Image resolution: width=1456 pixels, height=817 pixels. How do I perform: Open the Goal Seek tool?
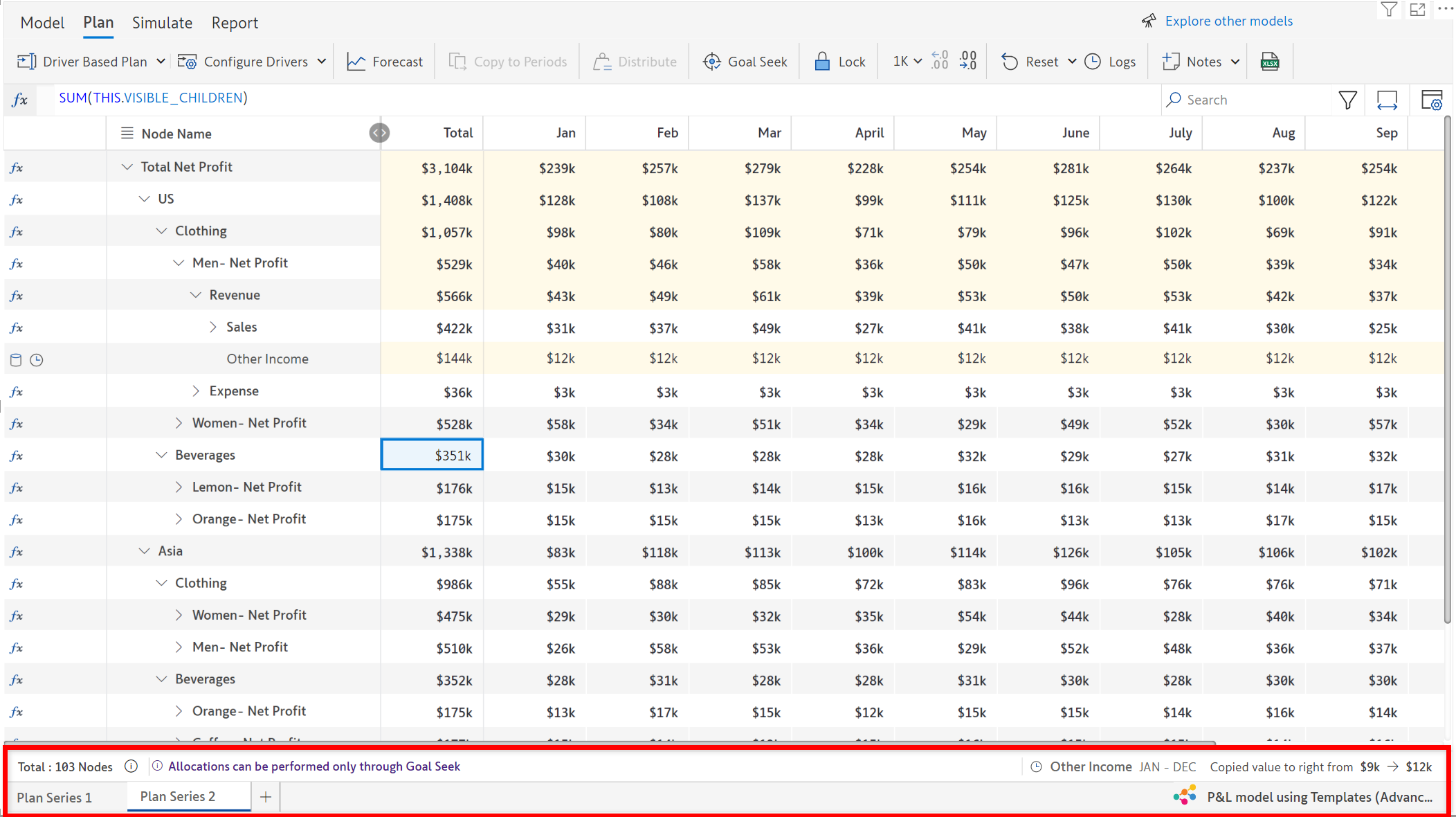[x=745, y=62]
